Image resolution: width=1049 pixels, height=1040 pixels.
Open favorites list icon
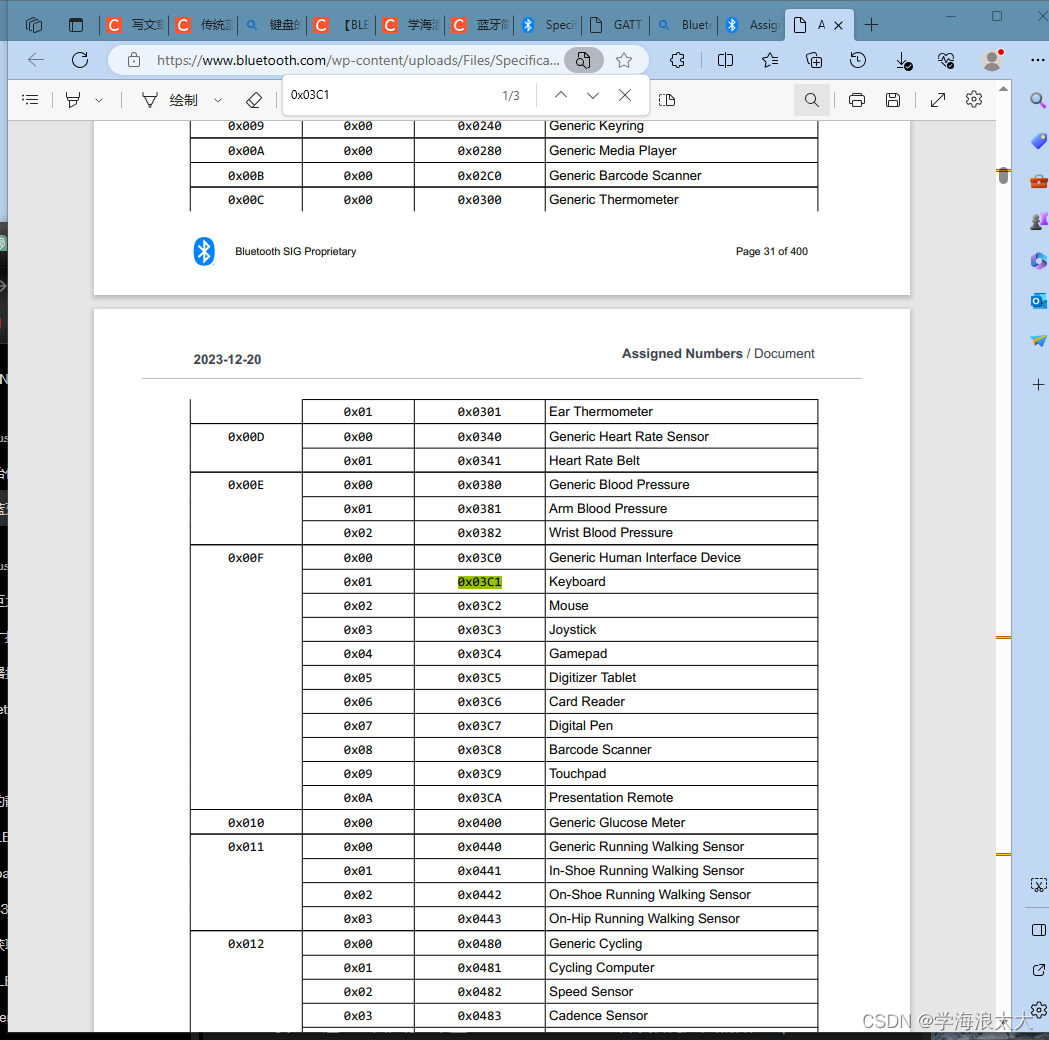(769, 60)
